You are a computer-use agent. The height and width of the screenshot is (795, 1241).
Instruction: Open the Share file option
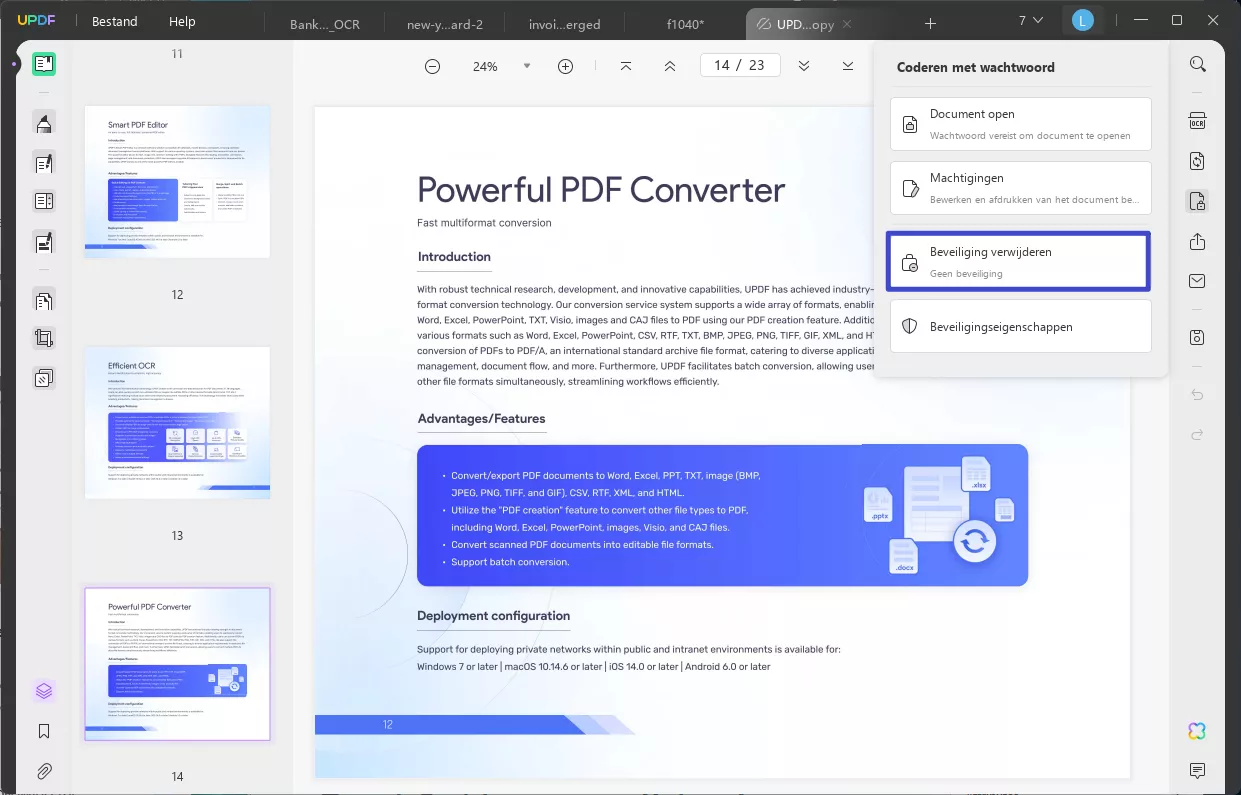(x=1197, y=242)
